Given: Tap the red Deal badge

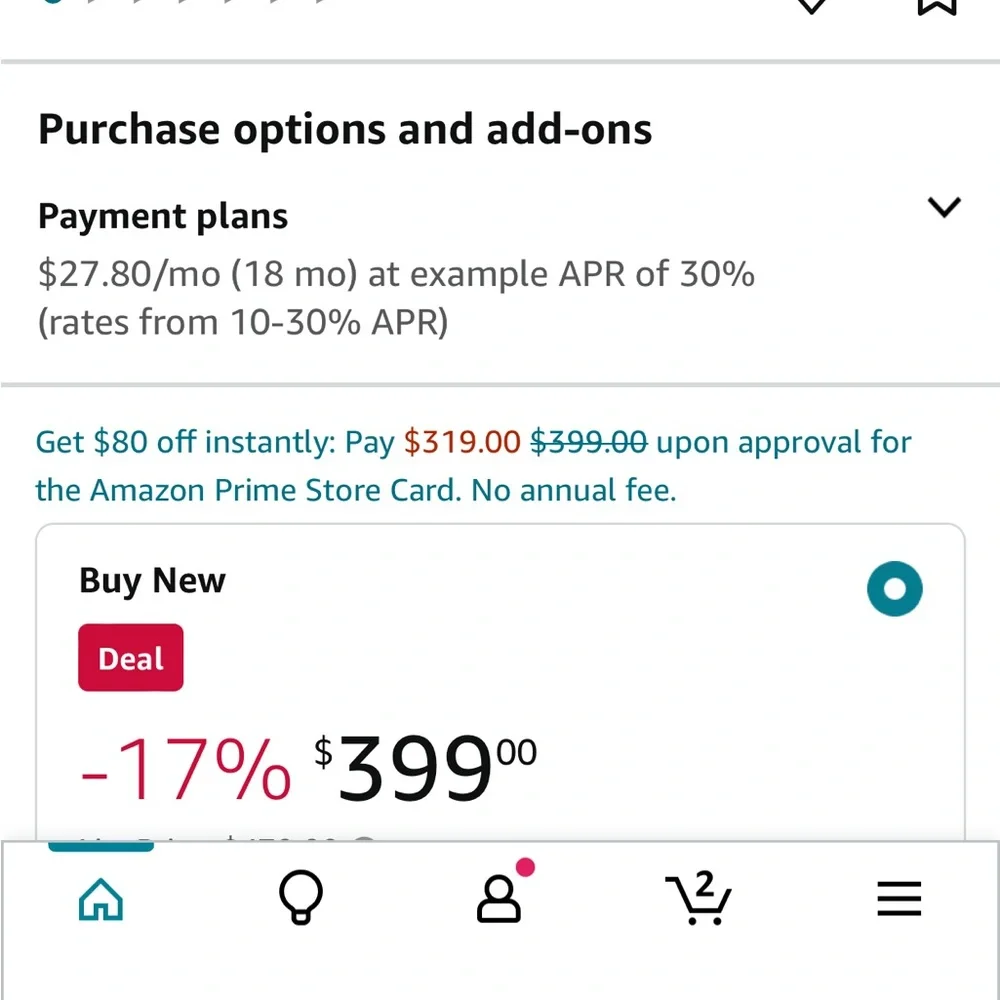Looking at the screenshot, I should [131, 658].
